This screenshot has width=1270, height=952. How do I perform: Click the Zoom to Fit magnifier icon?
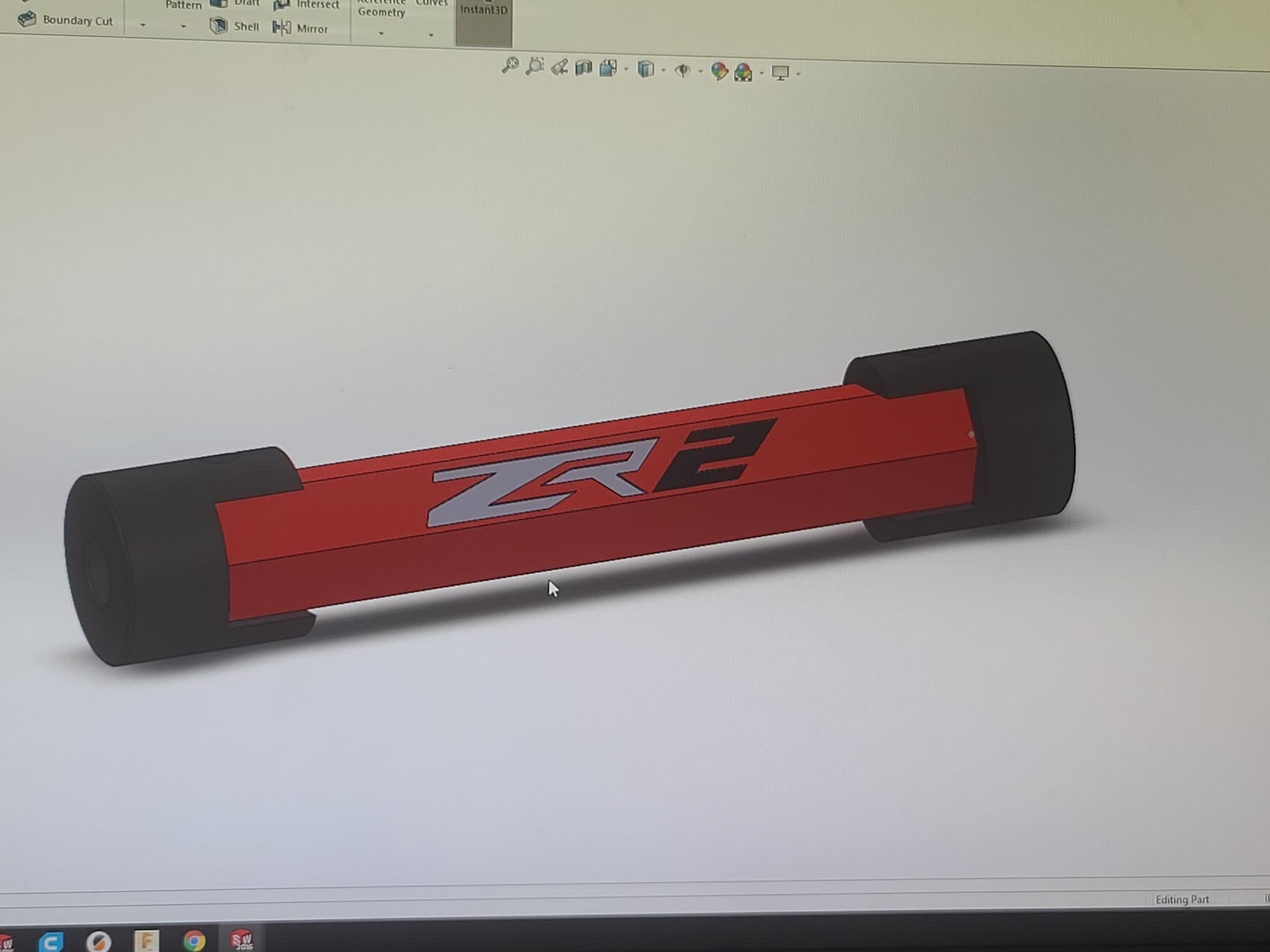[x=510, y=66]
